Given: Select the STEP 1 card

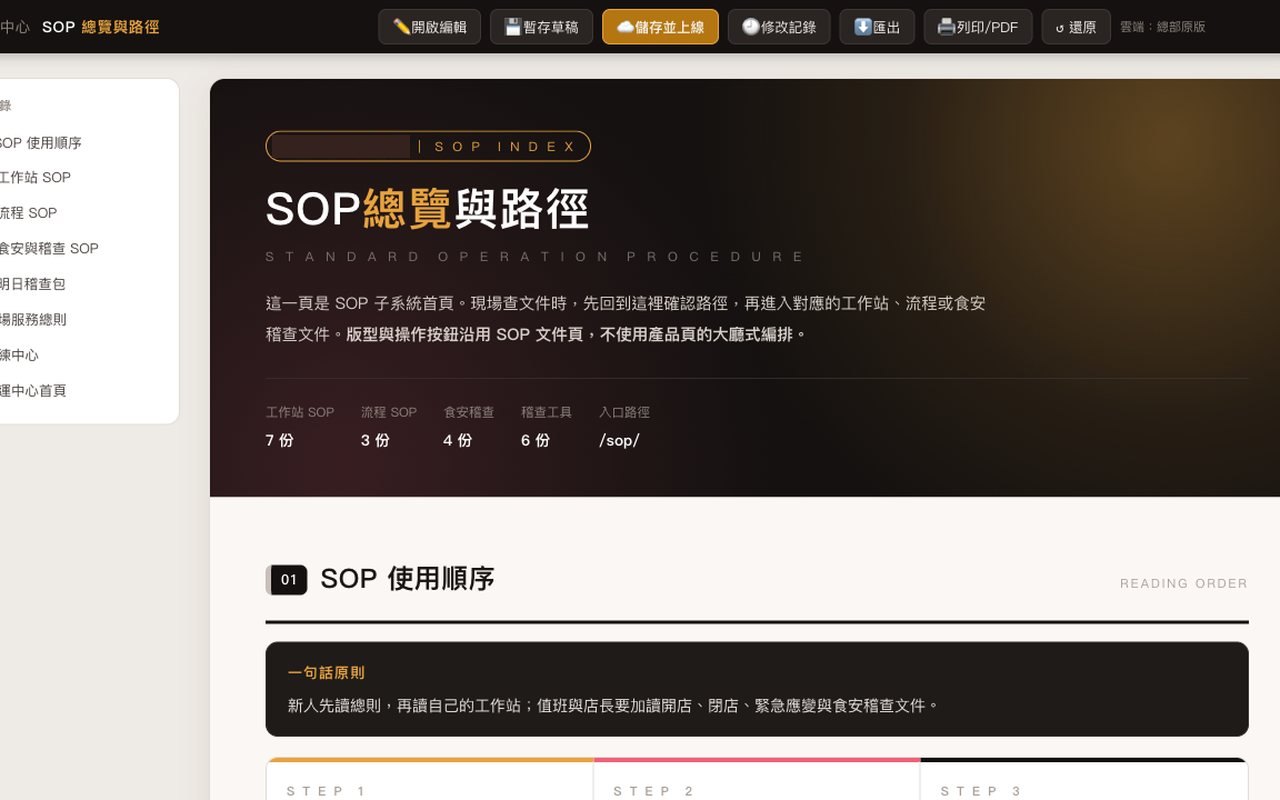Looking at the screenshot, I should (x=430, y=780).
